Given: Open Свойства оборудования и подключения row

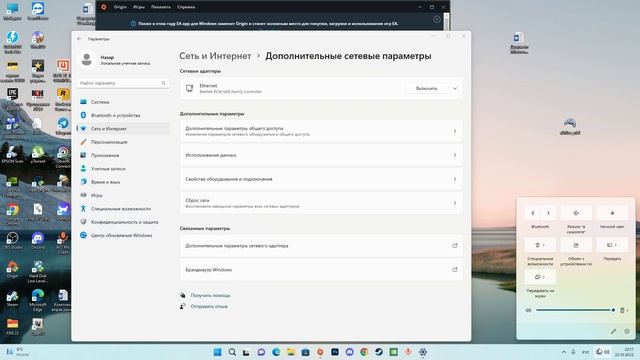Looking at the screenshot, I should 322,179.
